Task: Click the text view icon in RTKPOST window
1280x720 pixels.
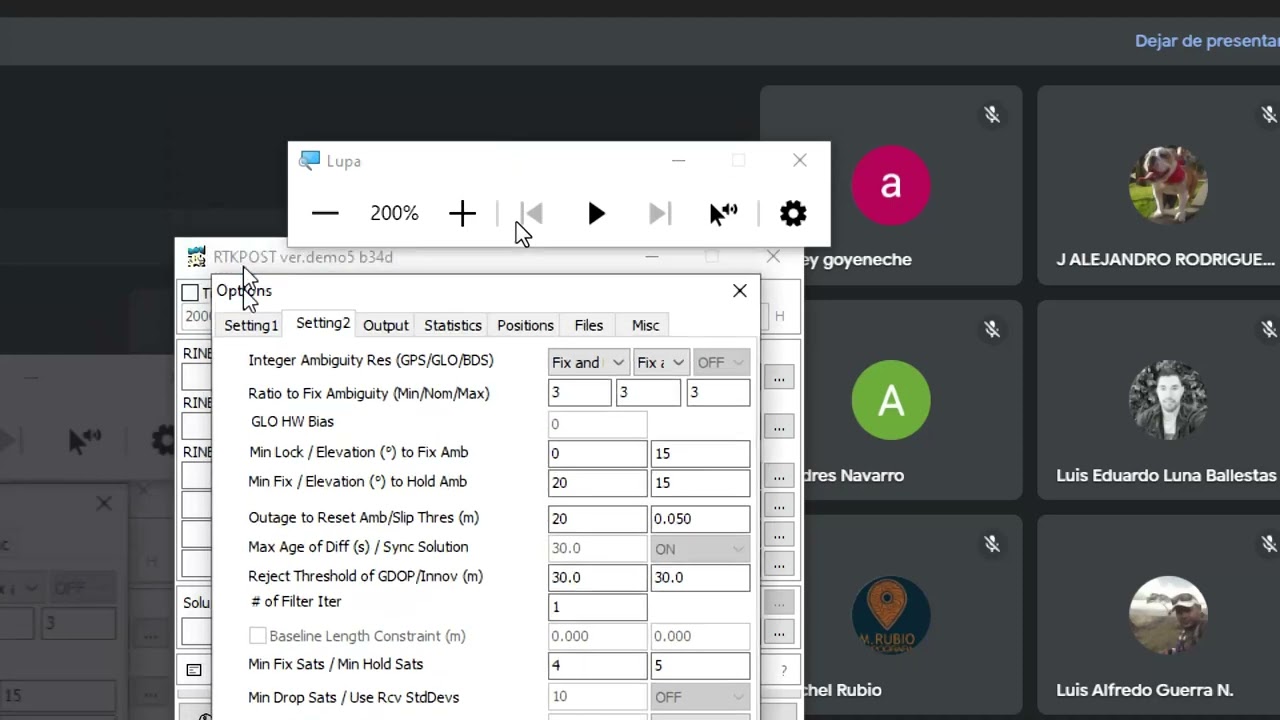Action: [194, 670]
